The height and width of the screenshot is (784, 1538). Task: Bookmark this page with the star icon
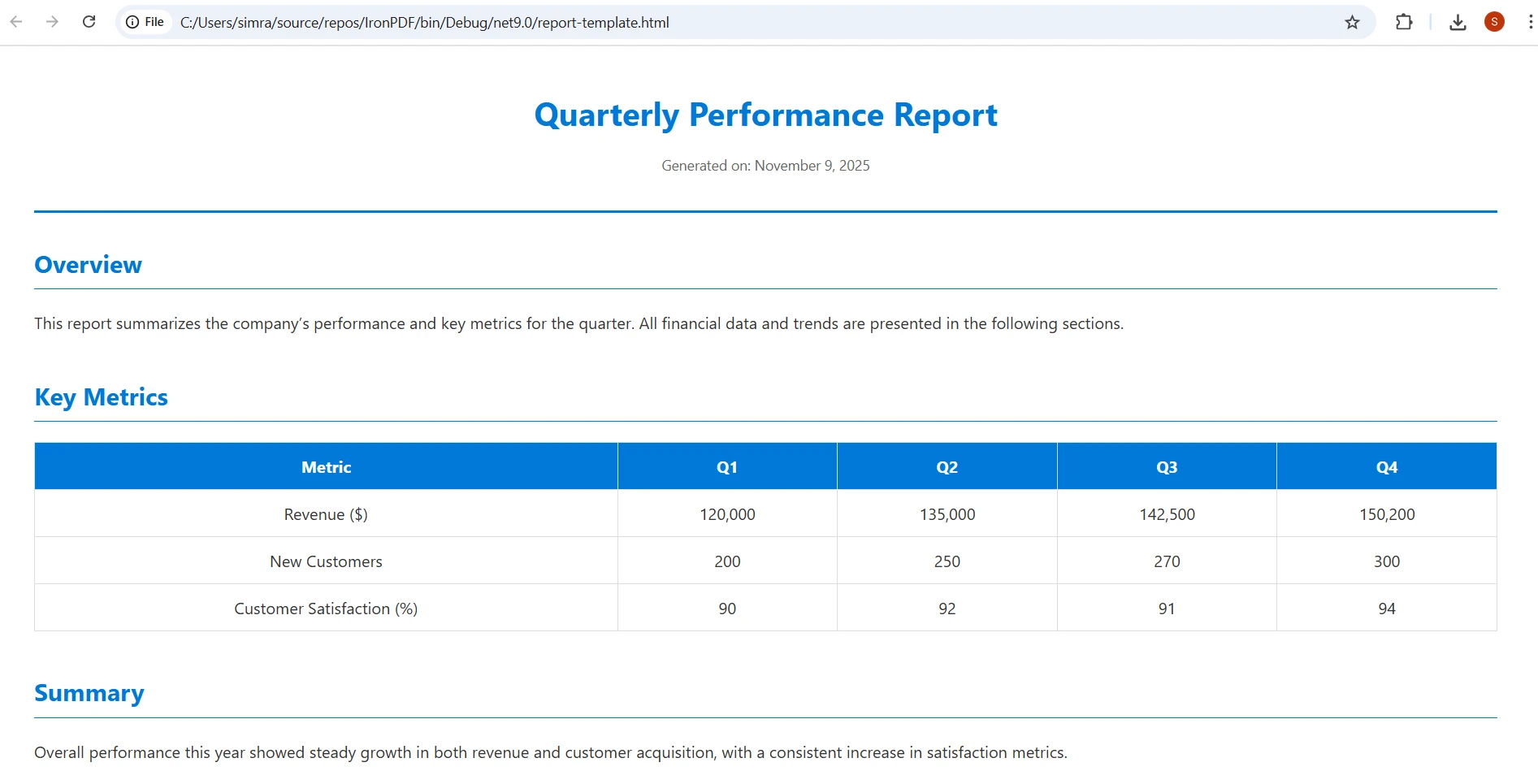[1352, 22]
